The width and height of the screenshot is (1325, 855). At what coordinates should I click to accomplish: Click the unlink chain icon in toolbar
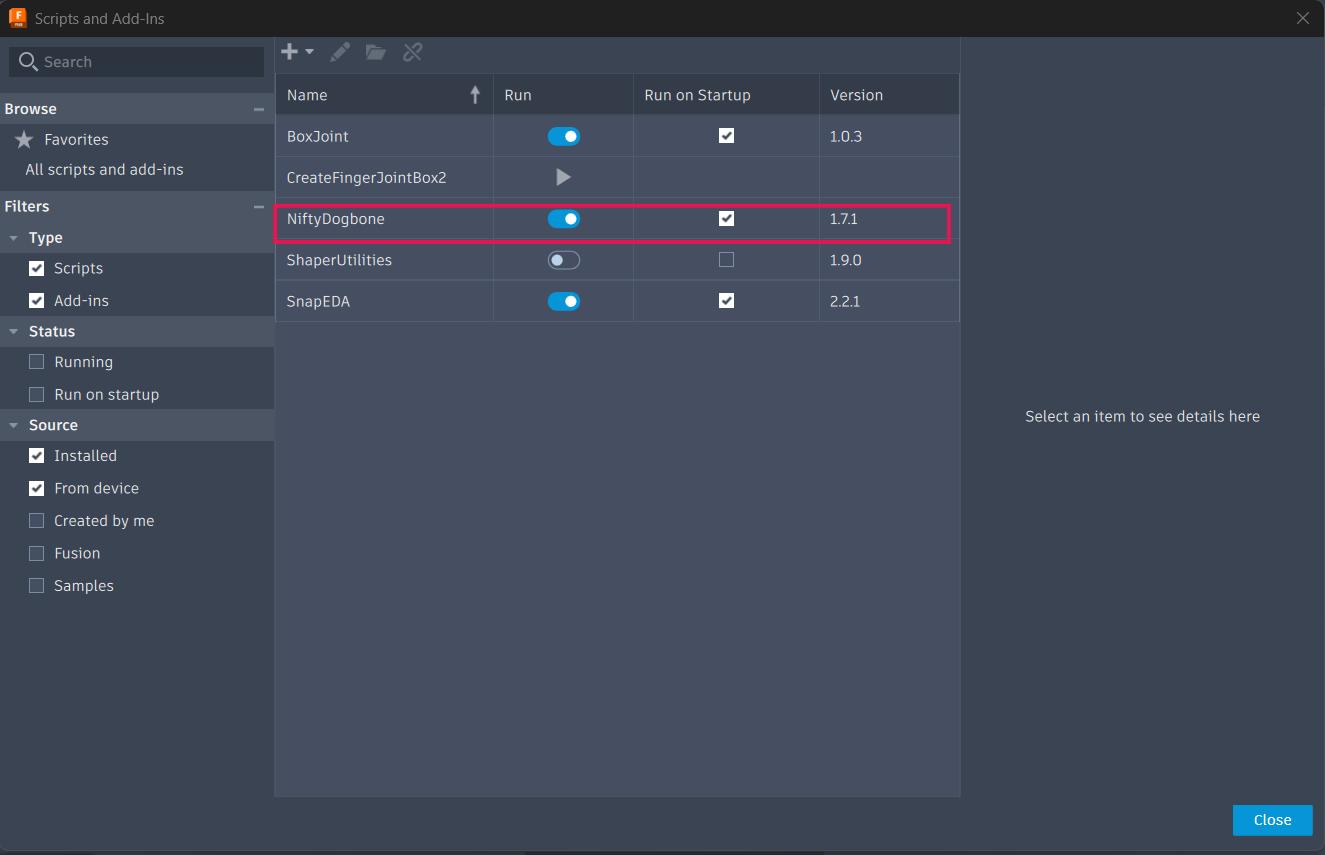point(412,52)
